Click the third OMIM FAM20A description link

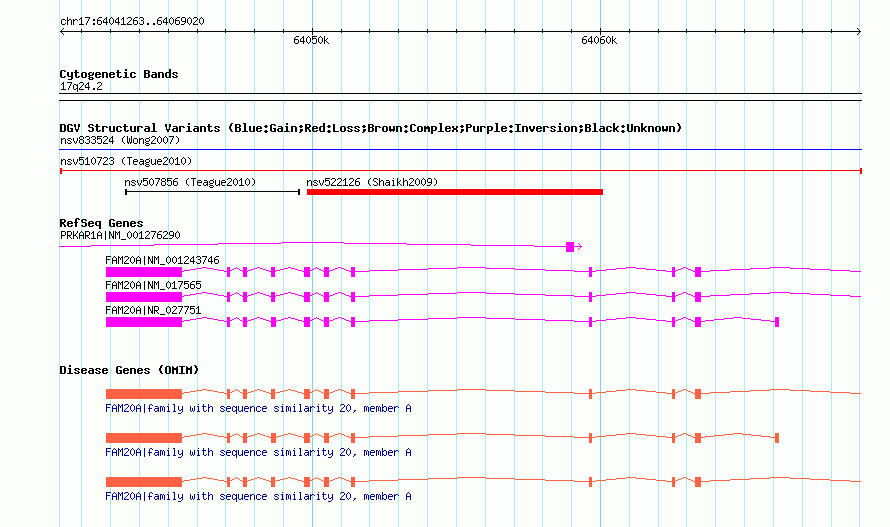point(258,496)
